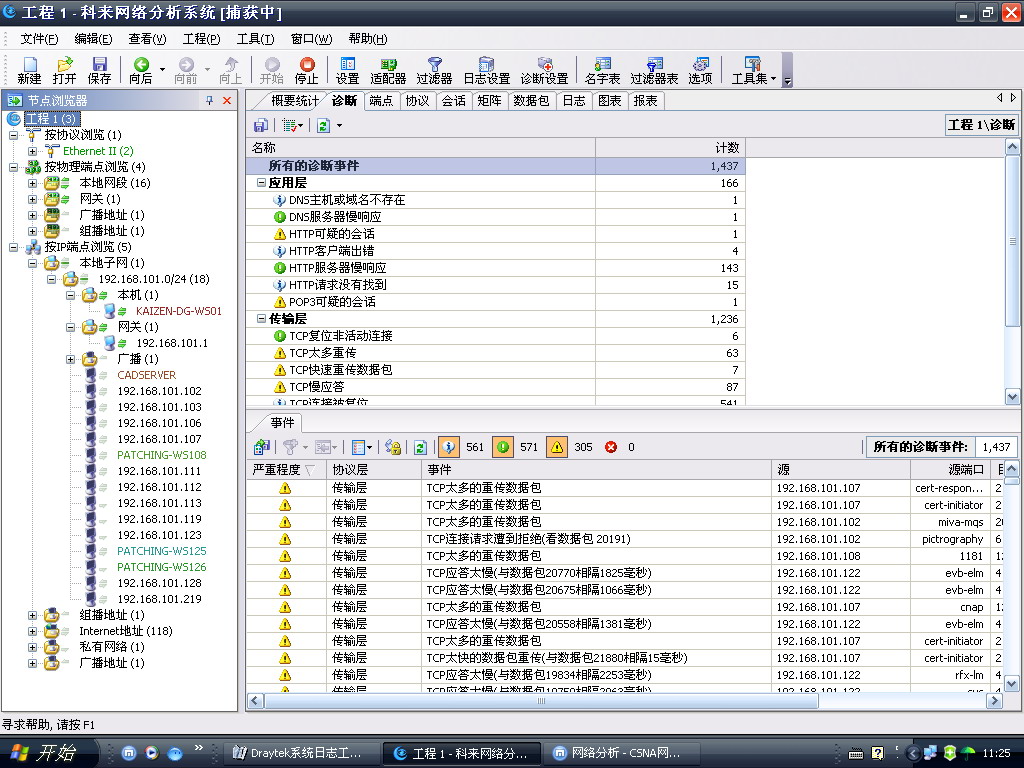Open the 工具集 toolbar dropdown
Viewport: 1024px width, 768px height.
[753, 70]
